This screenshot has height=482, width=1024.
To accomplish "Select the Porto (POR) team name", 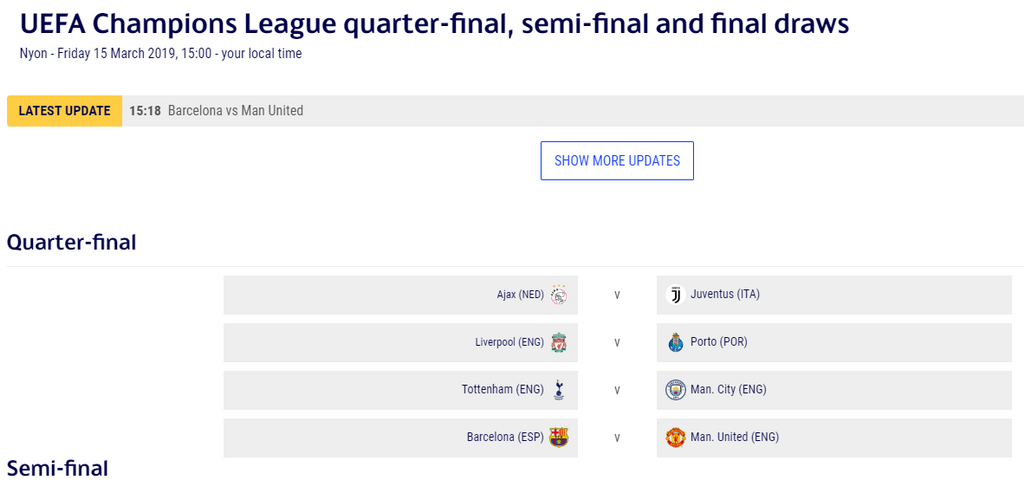I will coord(719,342).
